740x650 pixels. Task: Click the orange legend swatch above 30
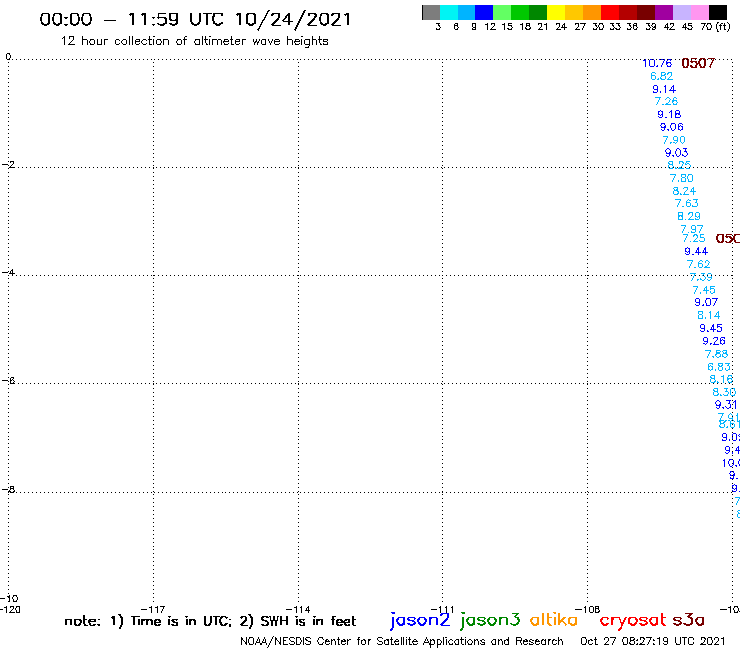click(592, 12)
